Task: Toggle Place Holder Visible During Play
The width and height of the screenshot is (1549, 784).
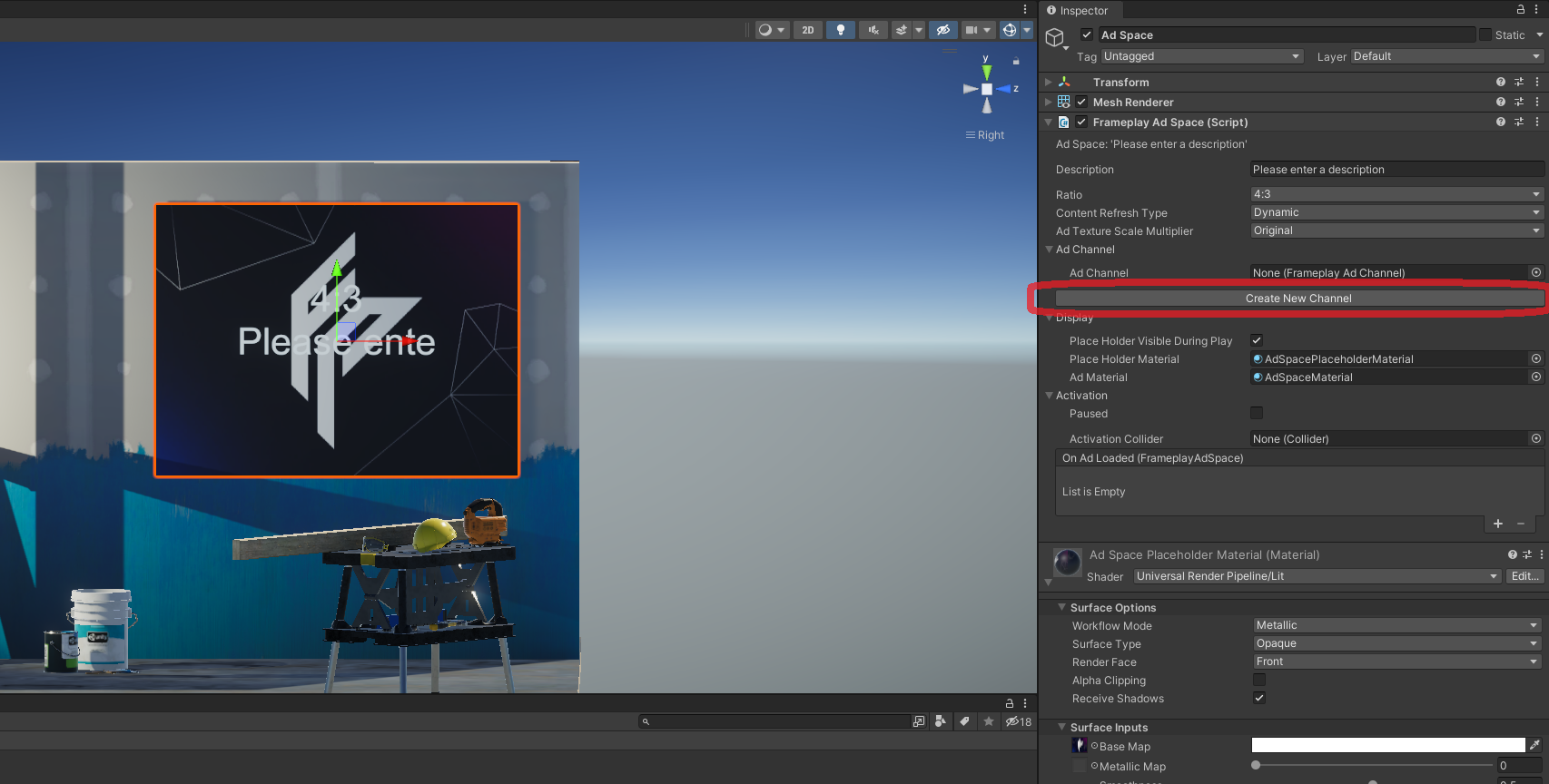Action: (x=1257, y=340)
